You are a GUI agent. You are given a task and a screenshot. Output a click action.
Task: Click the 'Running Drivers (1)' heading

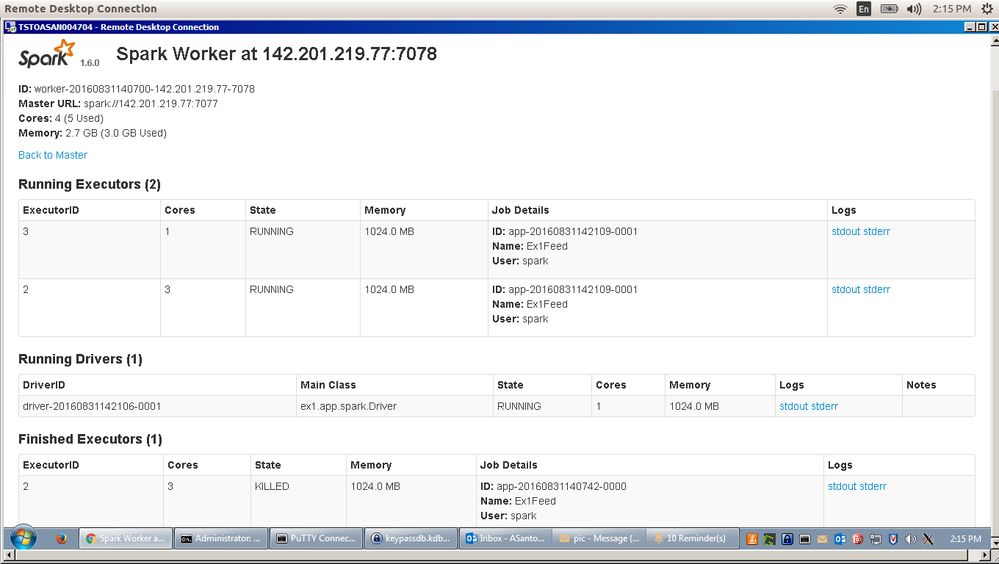click(80, 359)
